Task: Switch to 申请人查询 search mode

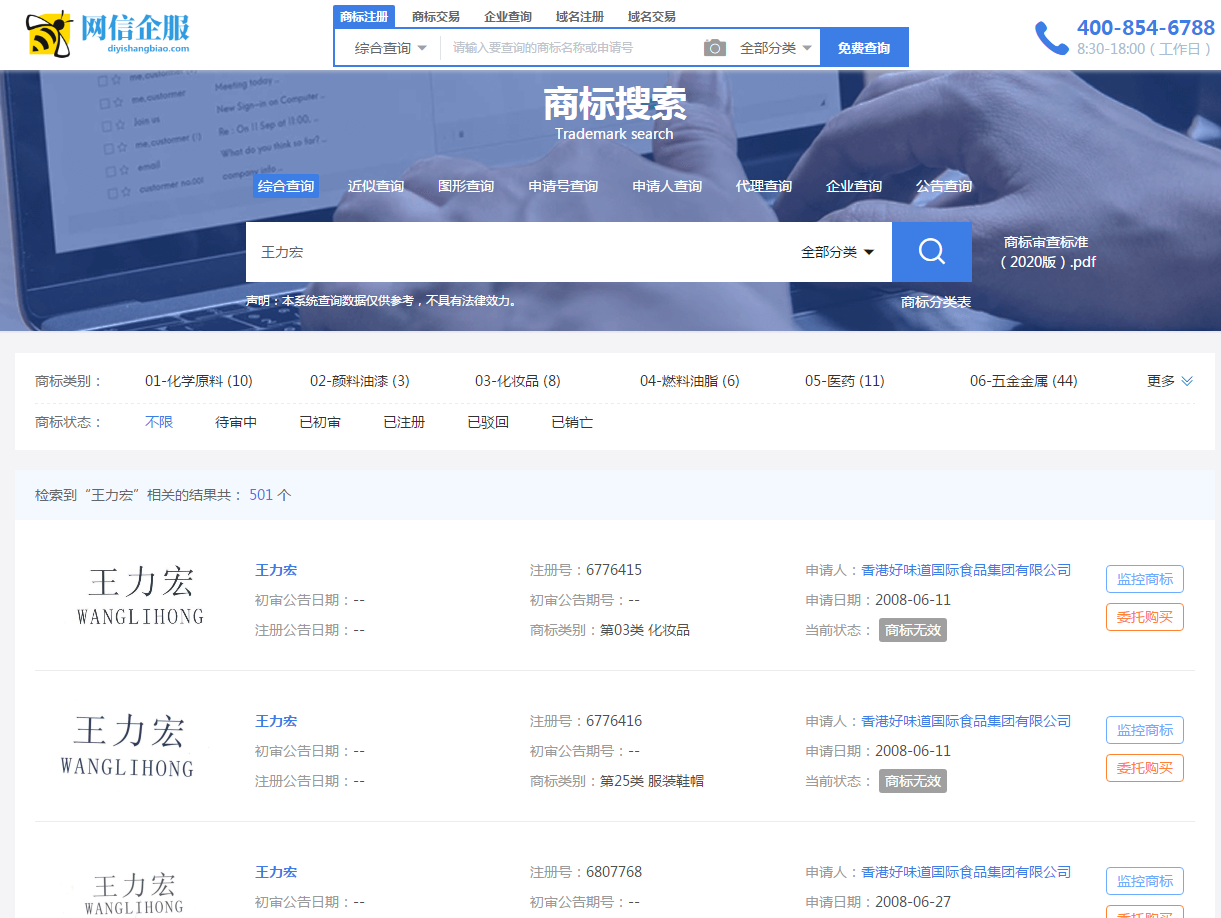Action: tap(667, 186)
